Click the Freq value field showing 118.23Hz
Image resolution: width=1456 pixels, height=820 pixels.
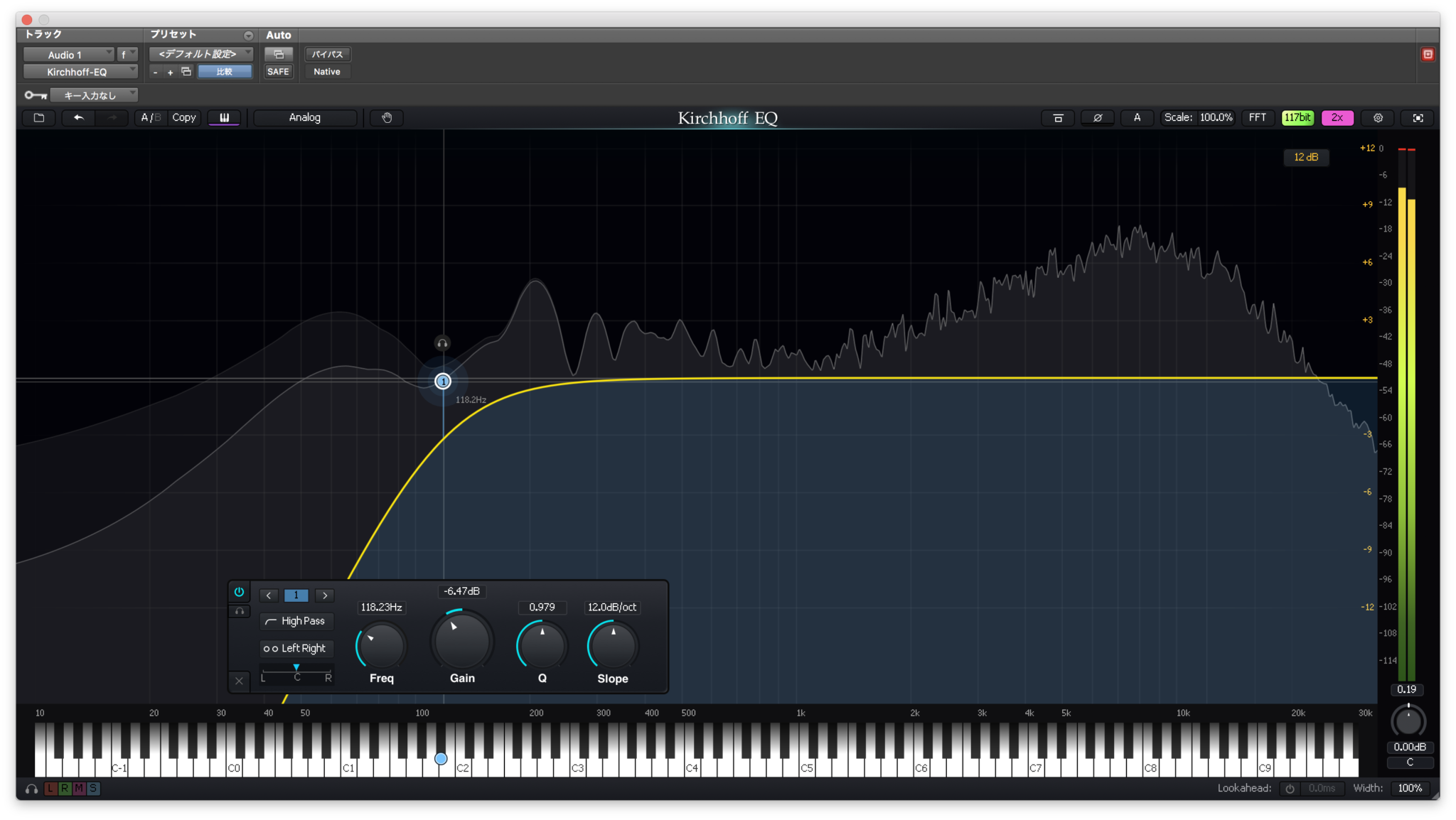coord(381,607)
